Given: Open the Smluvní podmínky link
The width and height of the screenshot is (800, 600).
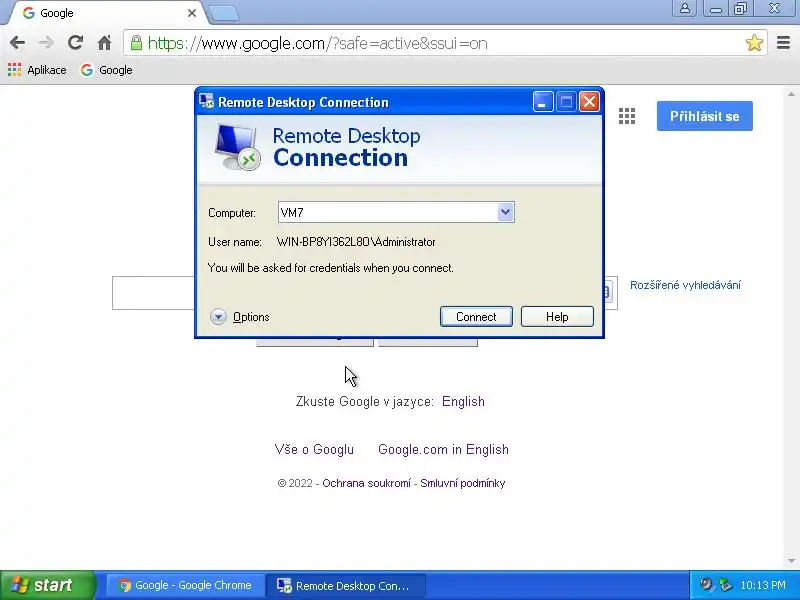Looking at the screenshot, I should (463, 483).
